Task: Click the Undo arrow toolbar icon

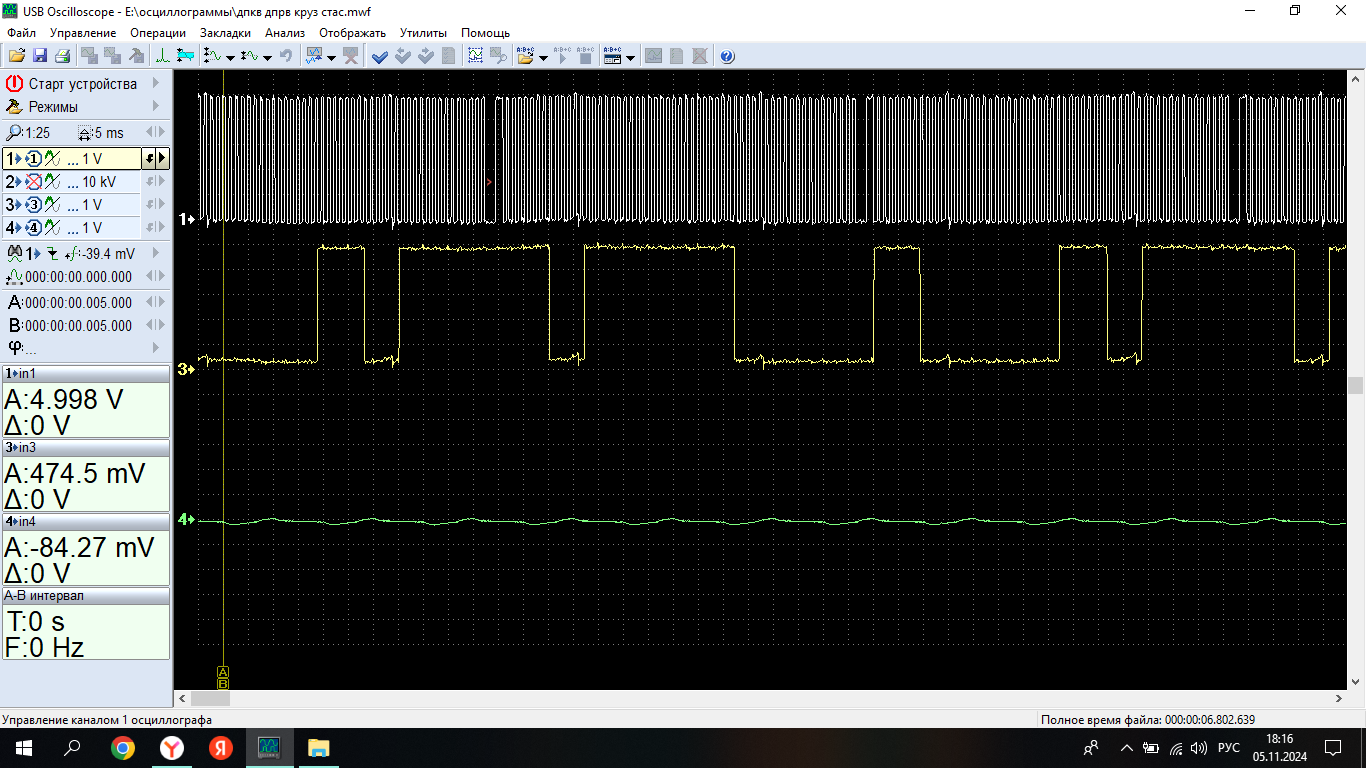Action: 286,56
